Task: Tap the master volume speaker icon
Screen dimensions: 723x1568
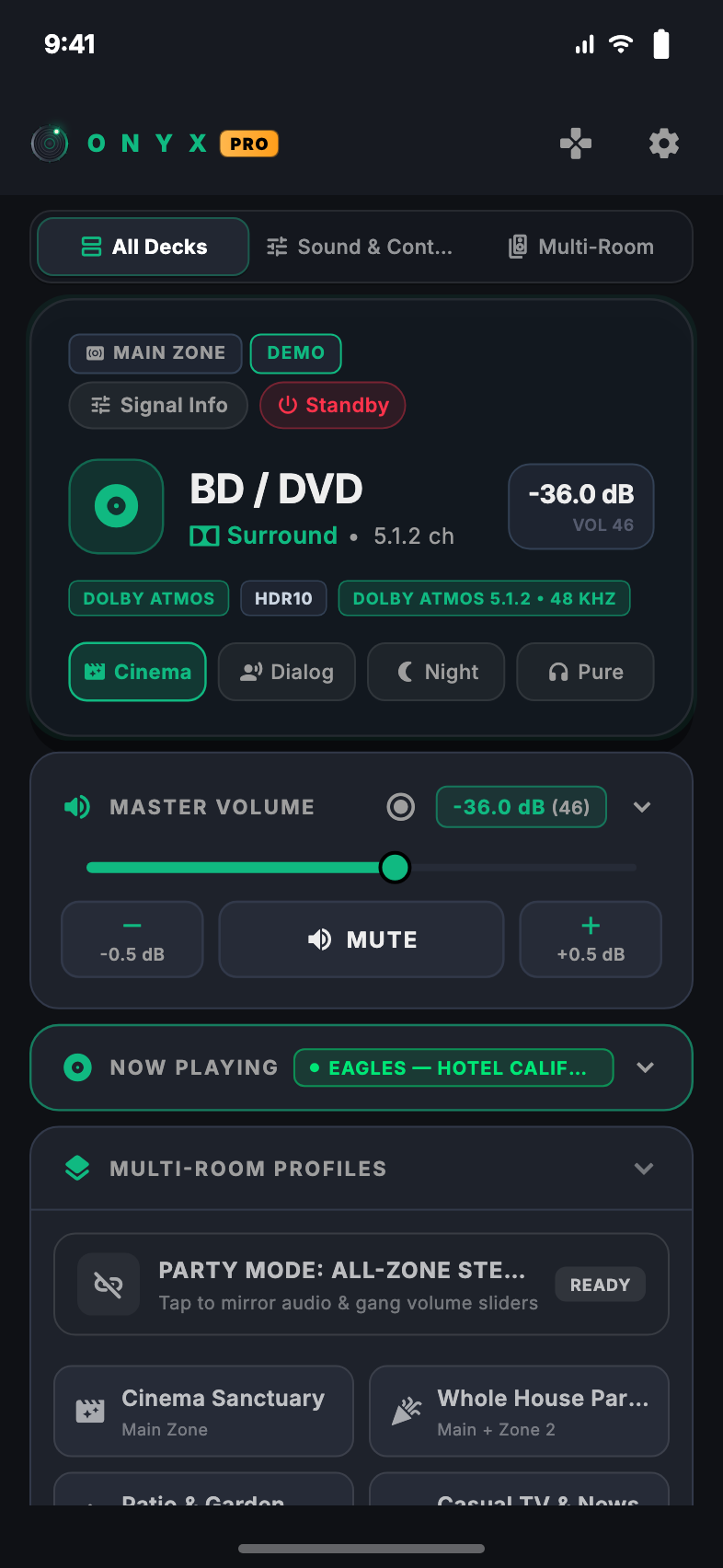Action: 77,807
